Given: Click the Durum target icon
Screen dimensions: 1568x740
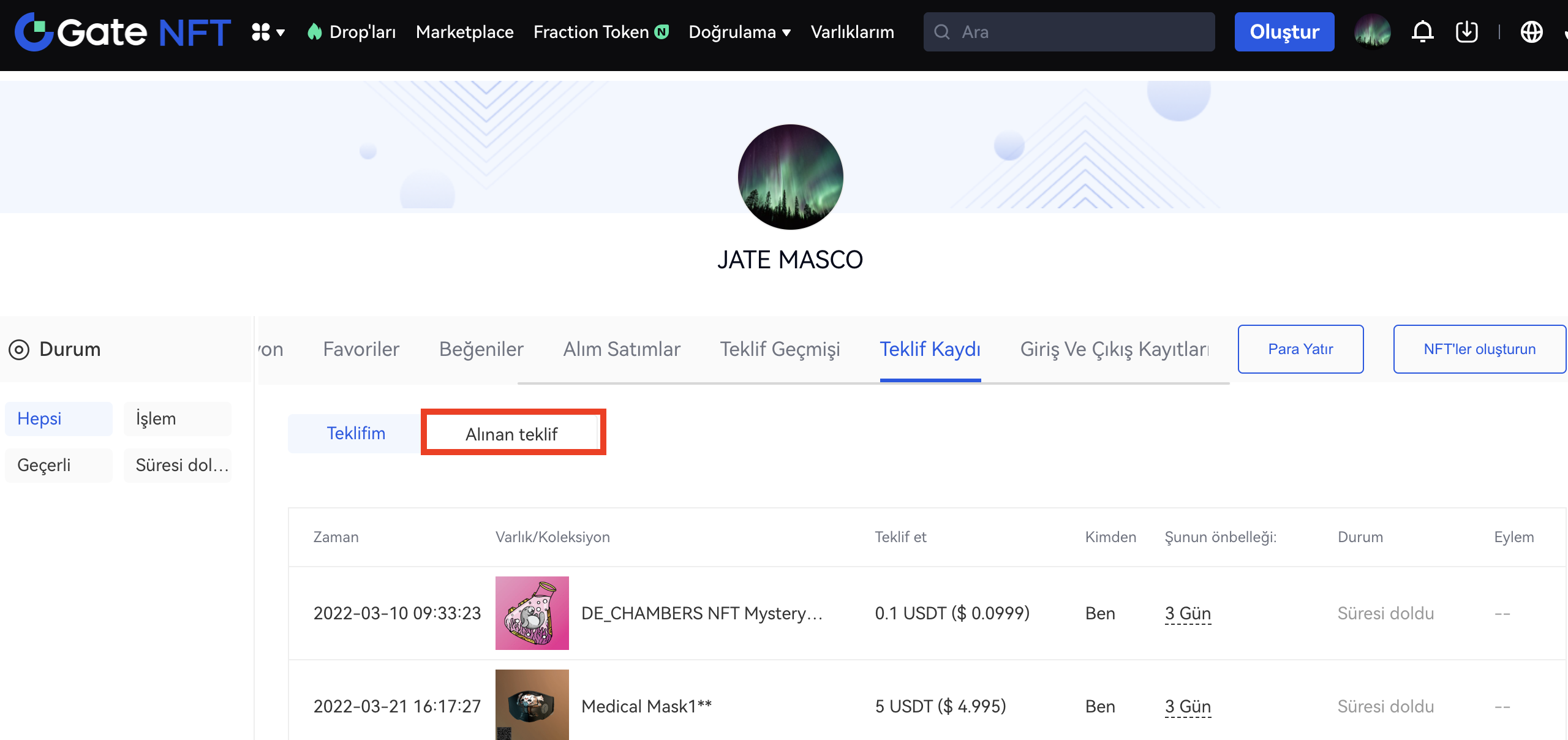Looking at the screenshot, I should (x=19, y=350).
